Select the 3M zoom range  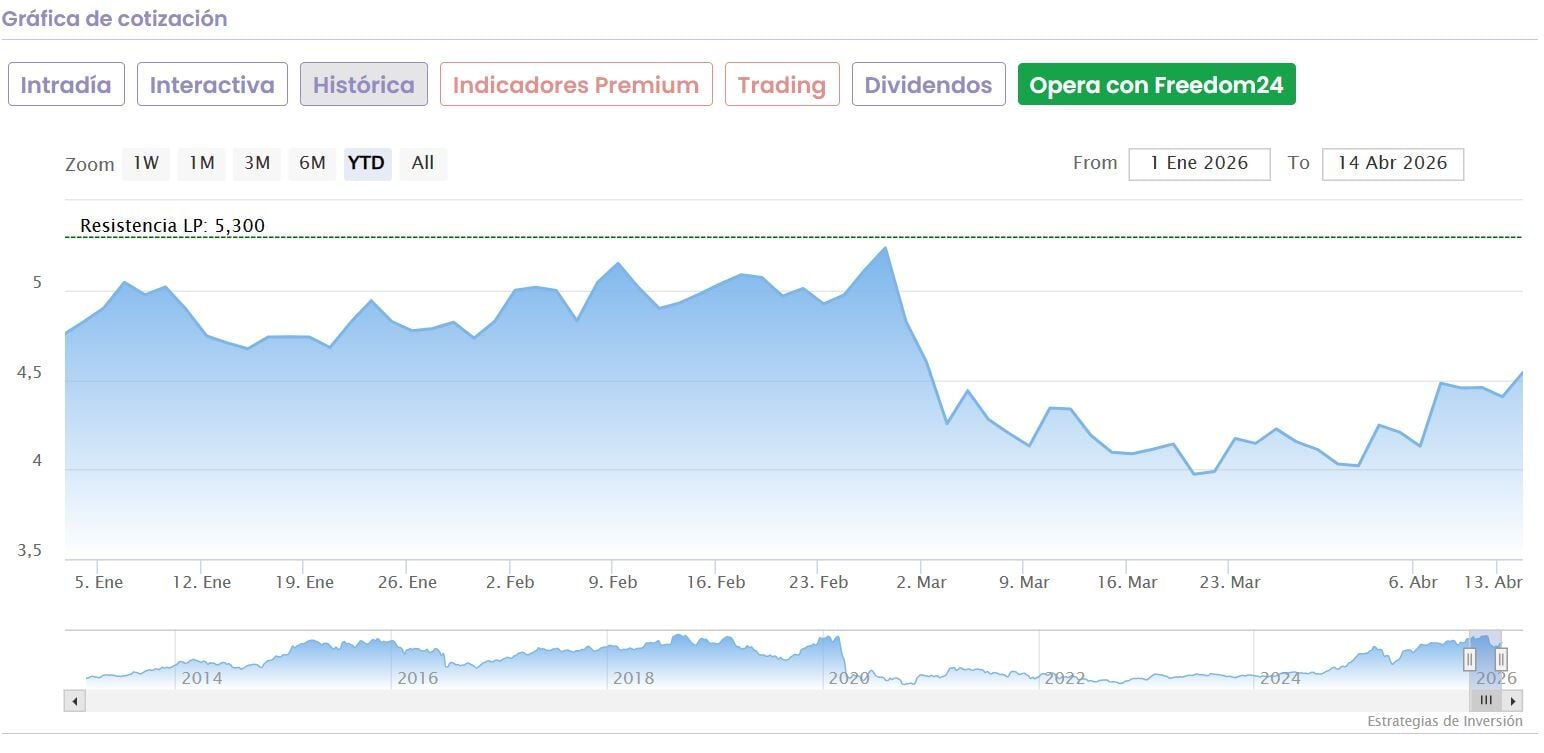[x=257, y=163]
